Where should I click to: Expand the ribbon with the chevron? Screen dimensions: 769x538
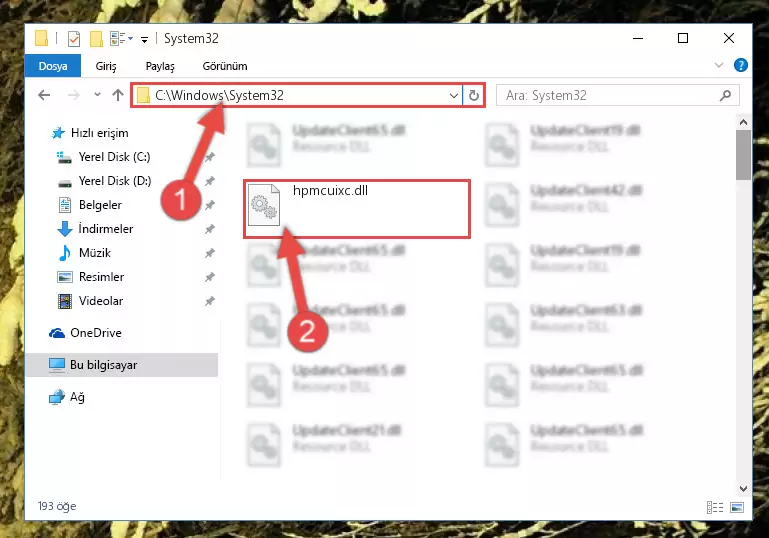click(x=719, y=65)
